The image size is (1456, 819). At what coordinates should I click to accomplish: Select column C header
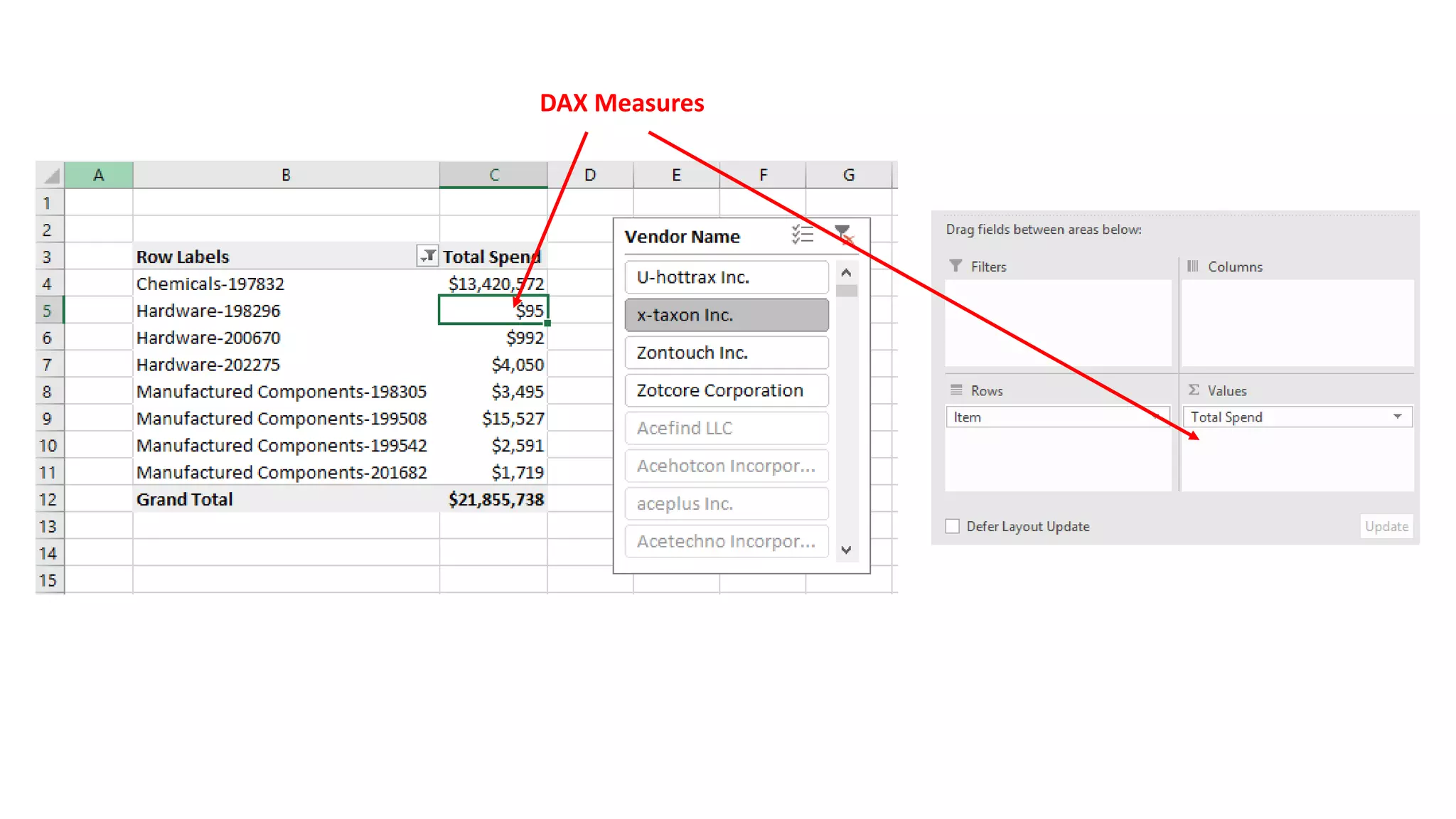(493, 175)
